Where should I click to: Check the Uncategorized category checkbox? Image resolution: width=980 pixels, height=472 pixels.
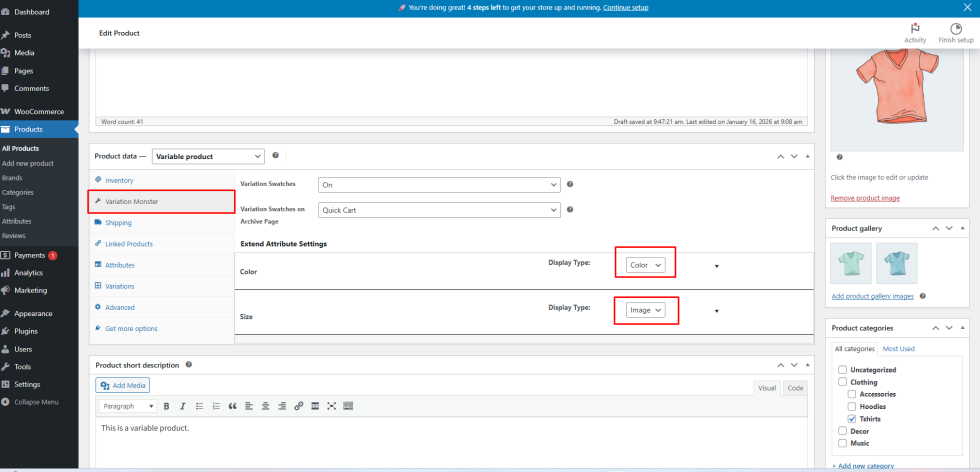(842, 370)
